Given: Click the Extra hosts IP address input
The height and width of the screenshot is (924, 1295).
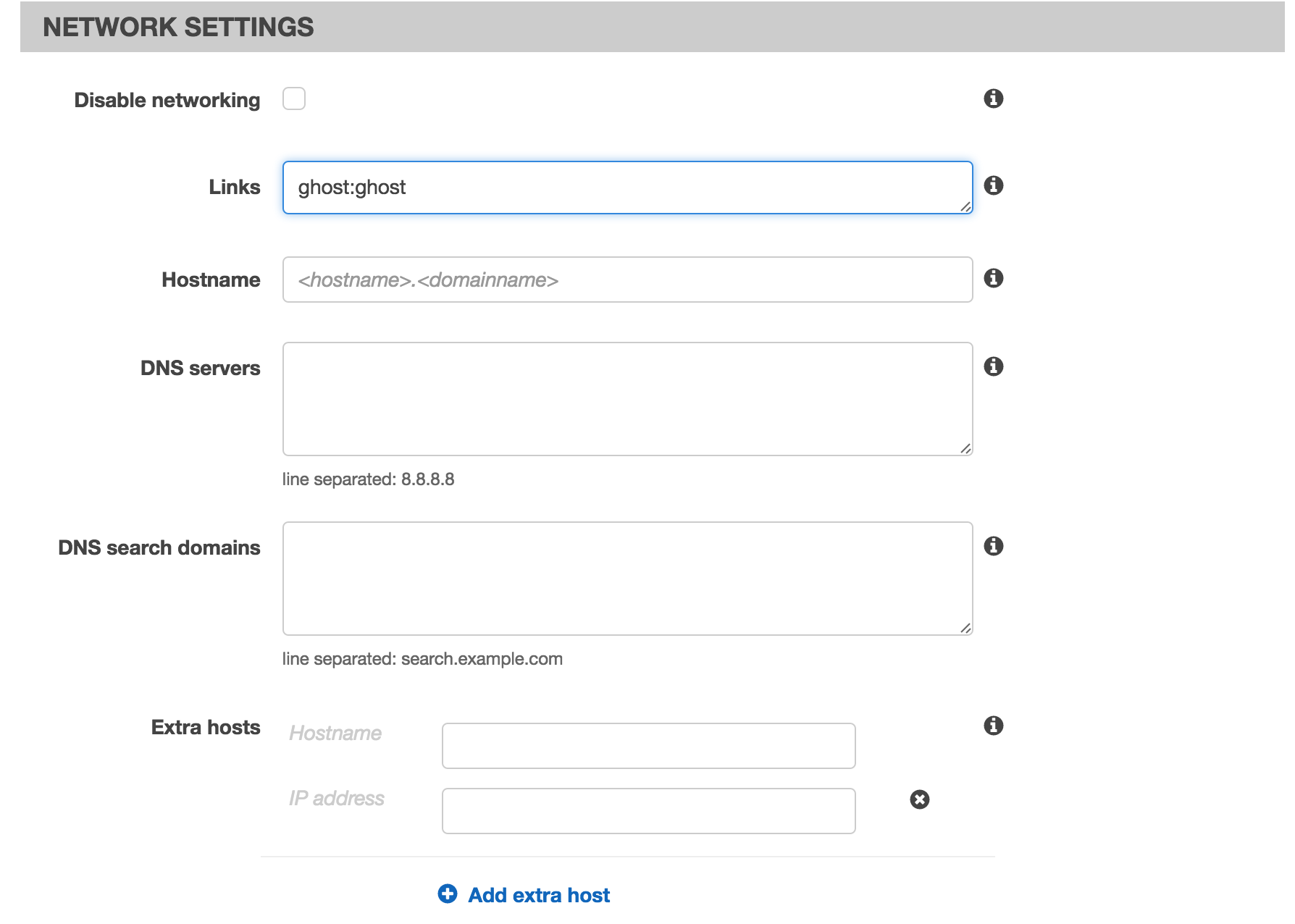Looking at the screenshot, I should [x=649, y=811].
